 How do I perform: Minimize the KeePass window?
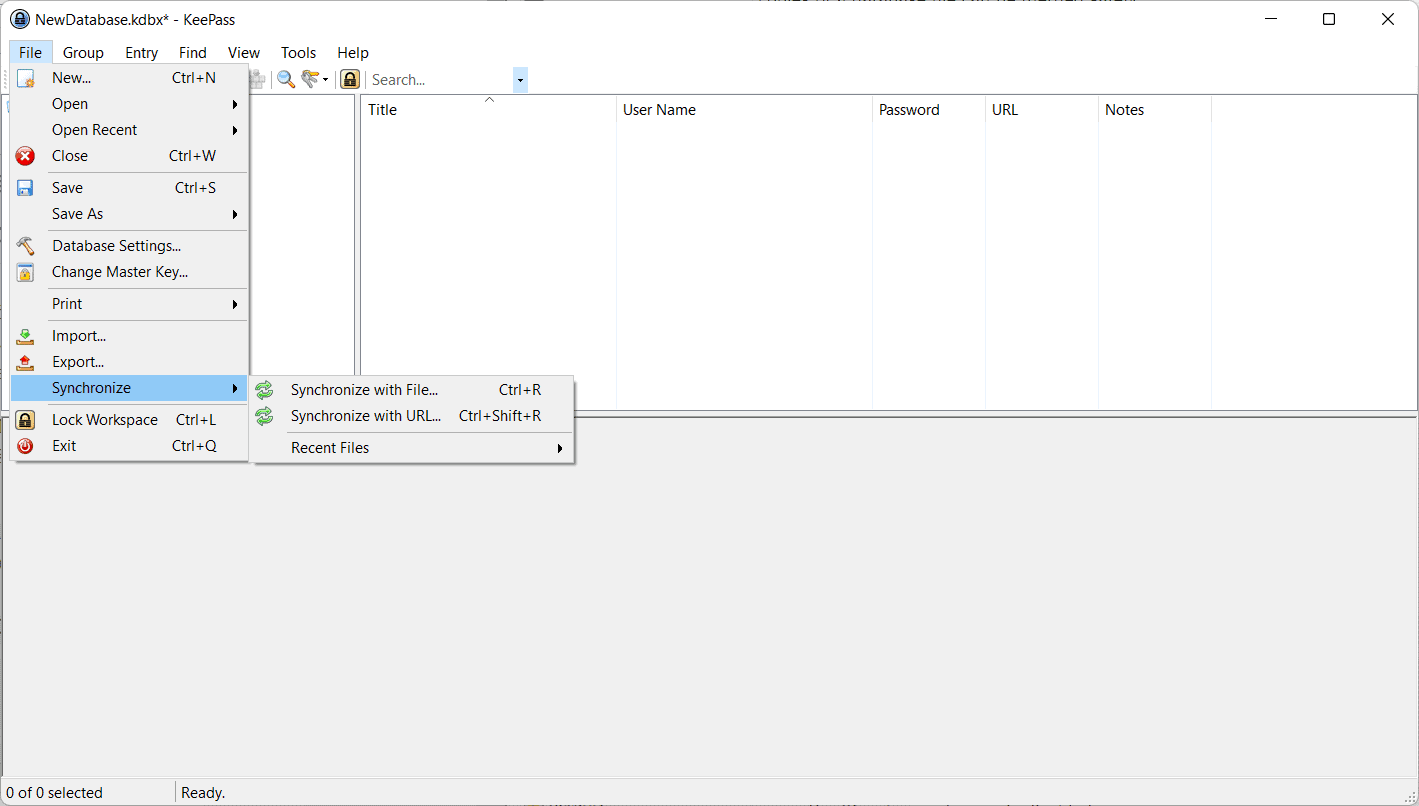click(x=1271, y=19)
